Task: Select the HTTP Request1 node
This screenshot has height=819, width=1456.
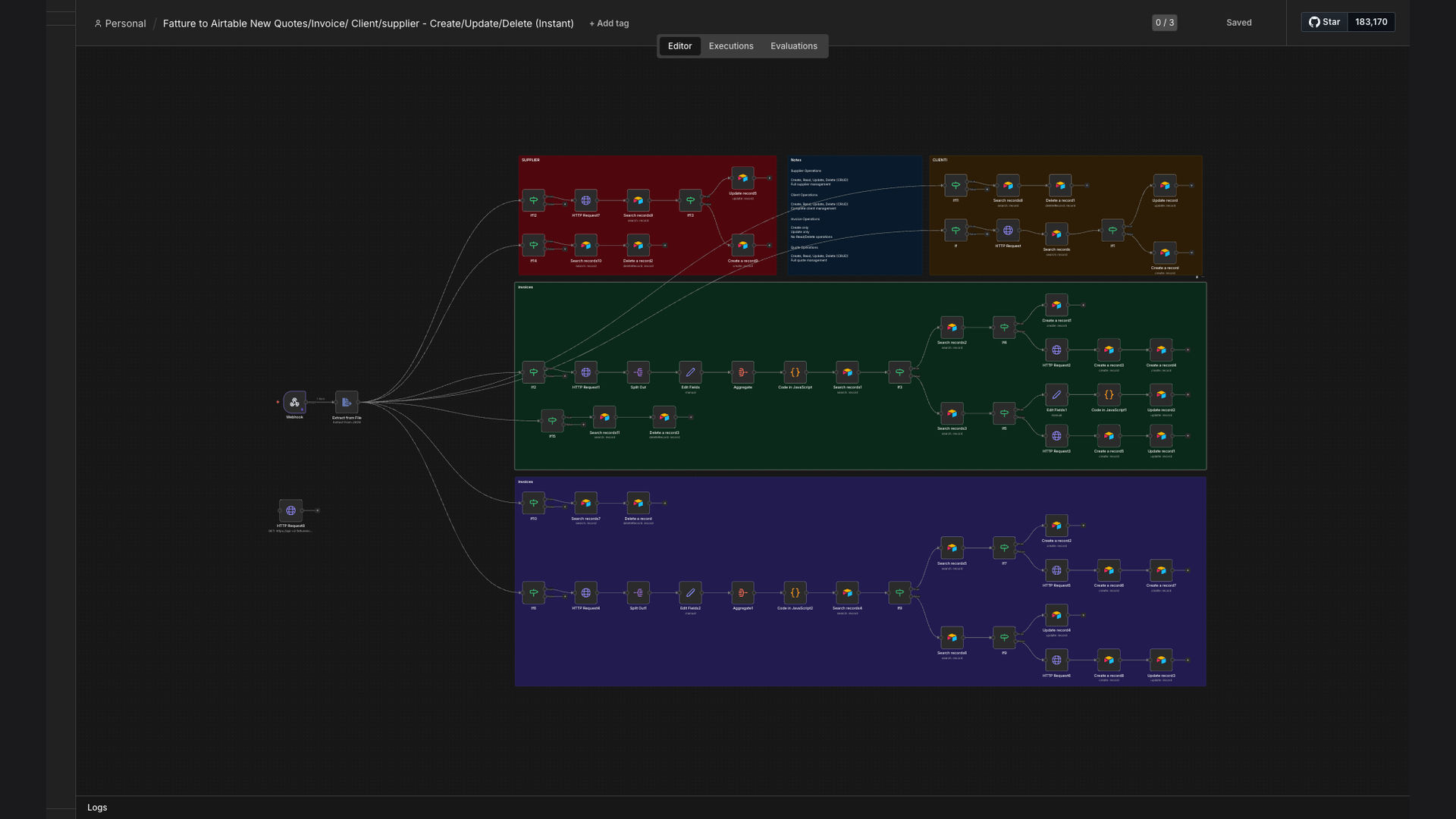Action: tap(585, 372)
